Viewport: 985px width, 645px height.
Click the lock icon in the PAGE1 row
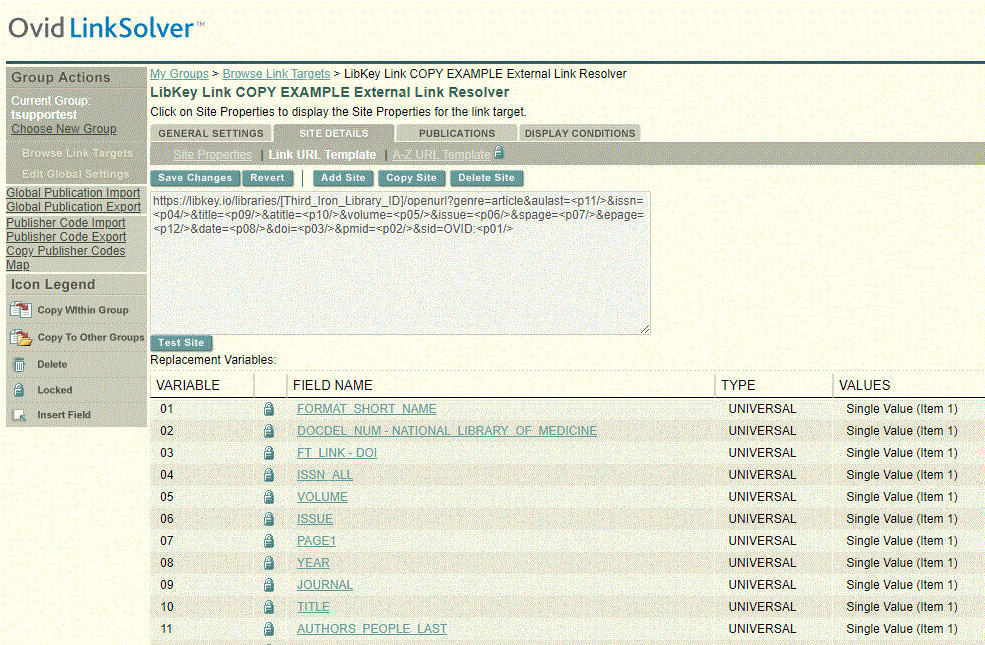[269, 541]
